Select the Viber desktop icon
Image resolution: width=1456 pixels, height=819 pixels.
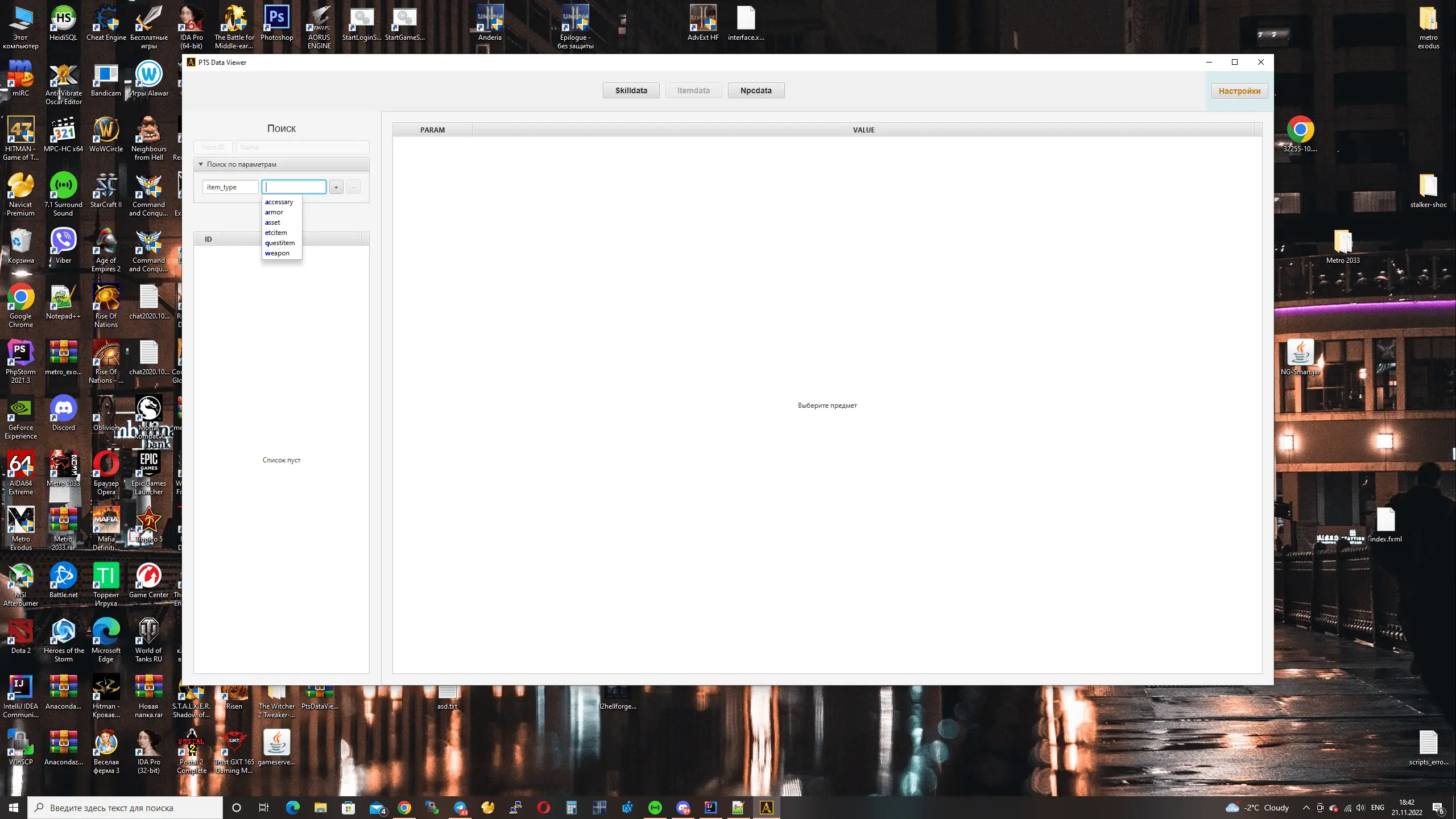pyautogui.click(x=63, y=247)
